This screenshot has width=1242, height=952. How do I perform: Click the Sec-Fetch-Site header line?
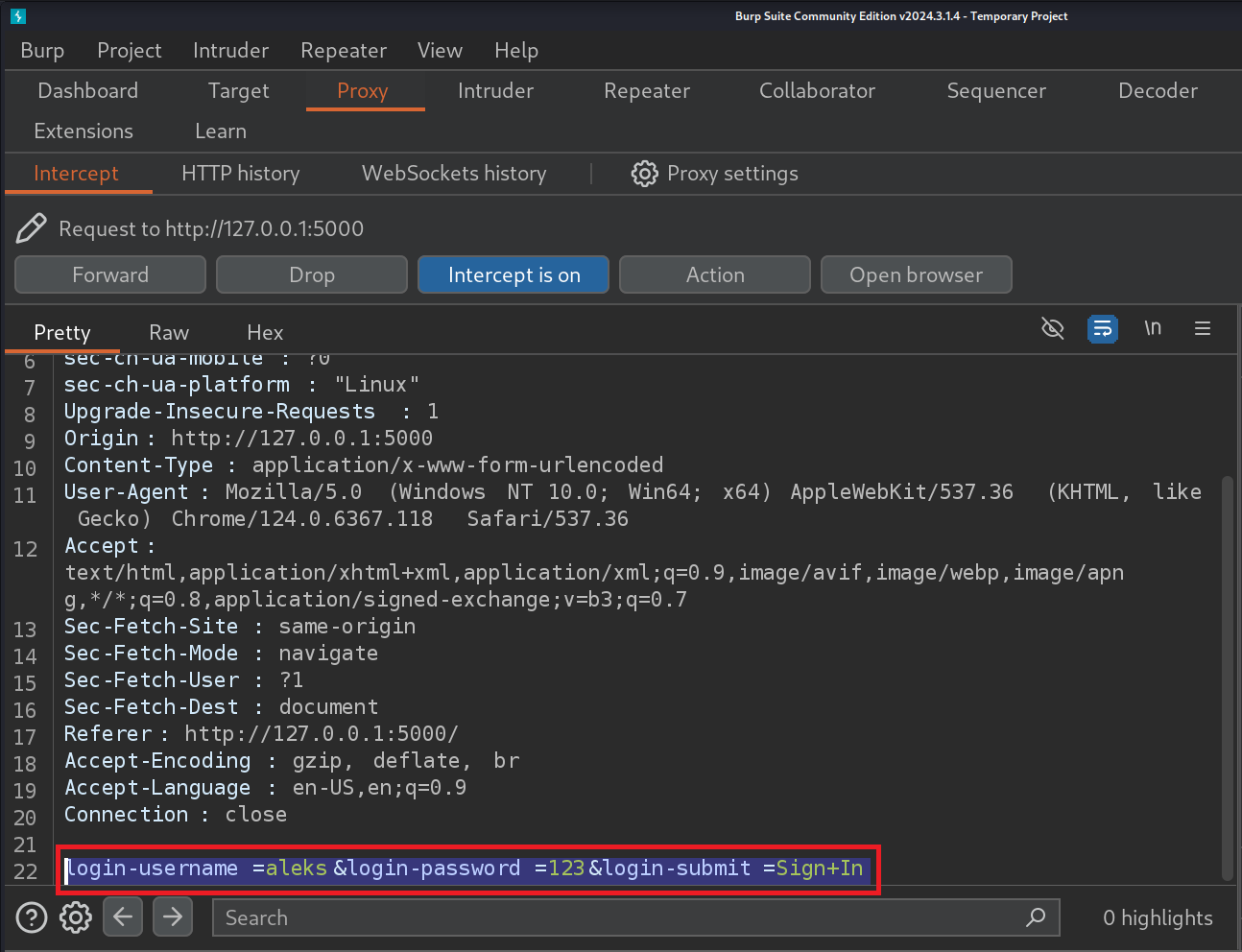pyautogui.click(x=240, y=626)
